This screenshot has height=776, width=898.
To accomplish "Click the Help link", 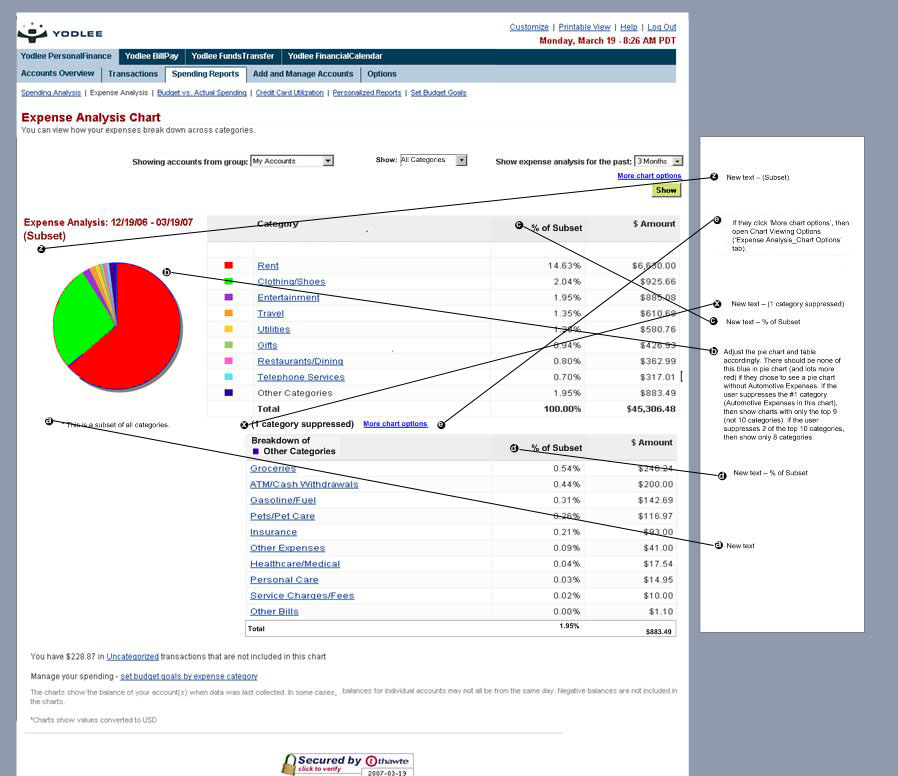I will pos(629,27).
